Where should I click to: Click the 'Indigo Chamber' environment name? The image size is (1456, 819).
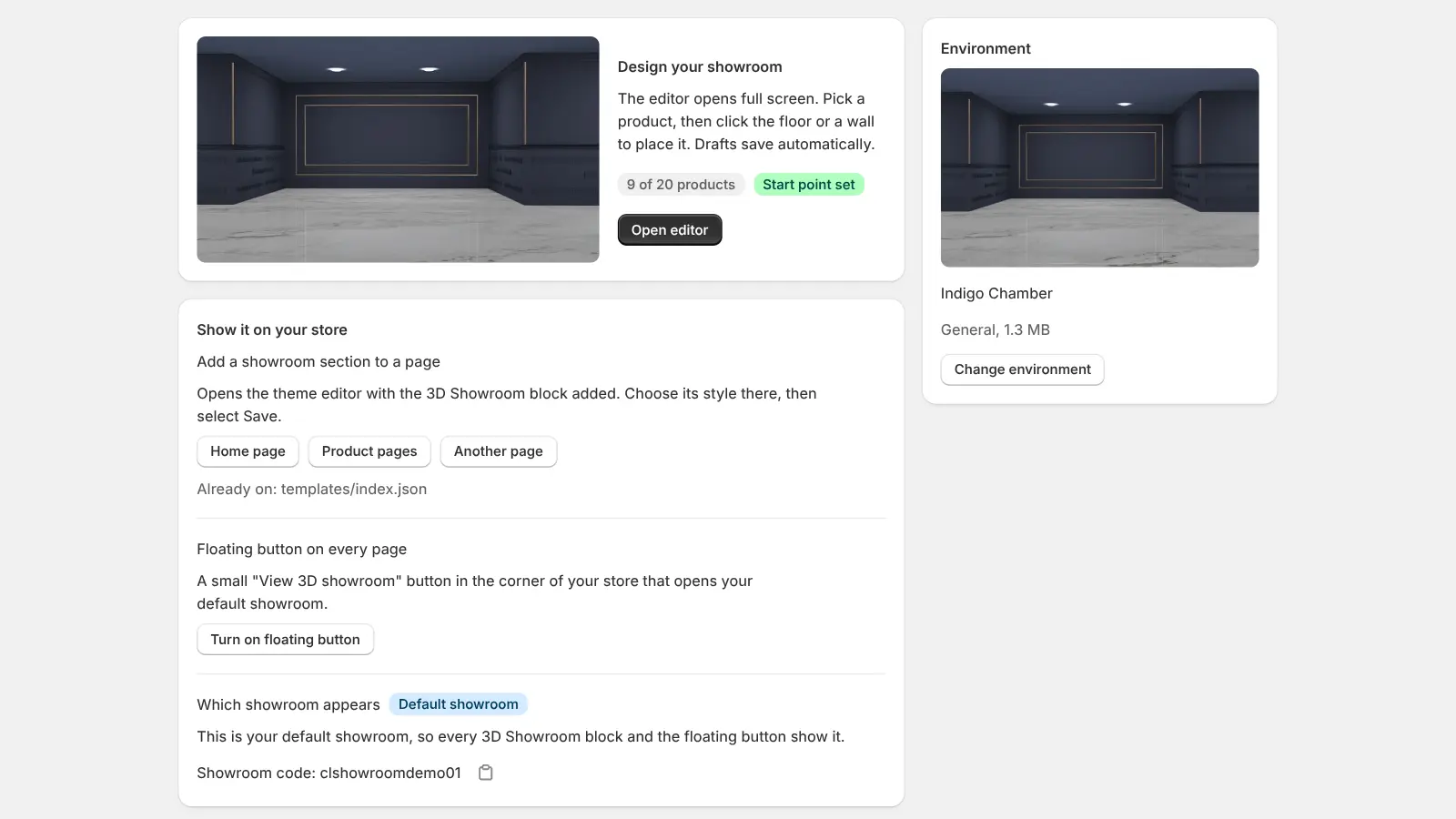tap(996, 293)
